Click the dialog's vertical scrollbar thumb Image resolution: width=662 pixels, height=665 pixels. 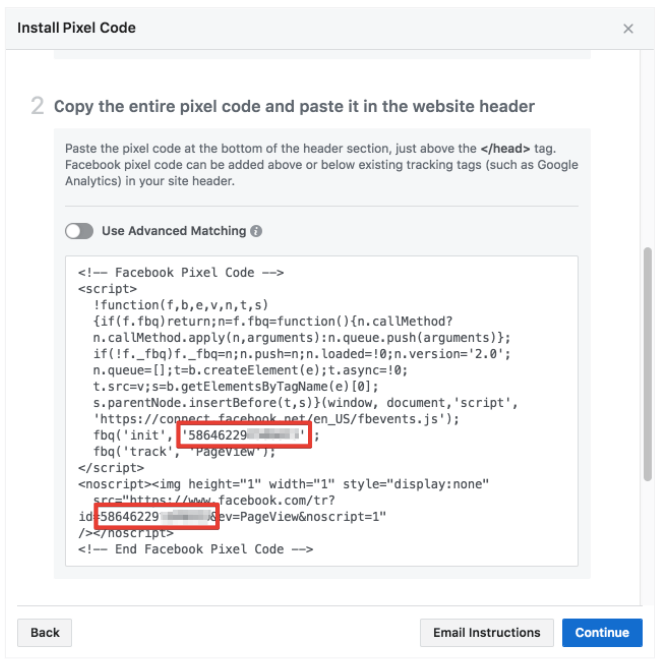click(x=647, y=364)
